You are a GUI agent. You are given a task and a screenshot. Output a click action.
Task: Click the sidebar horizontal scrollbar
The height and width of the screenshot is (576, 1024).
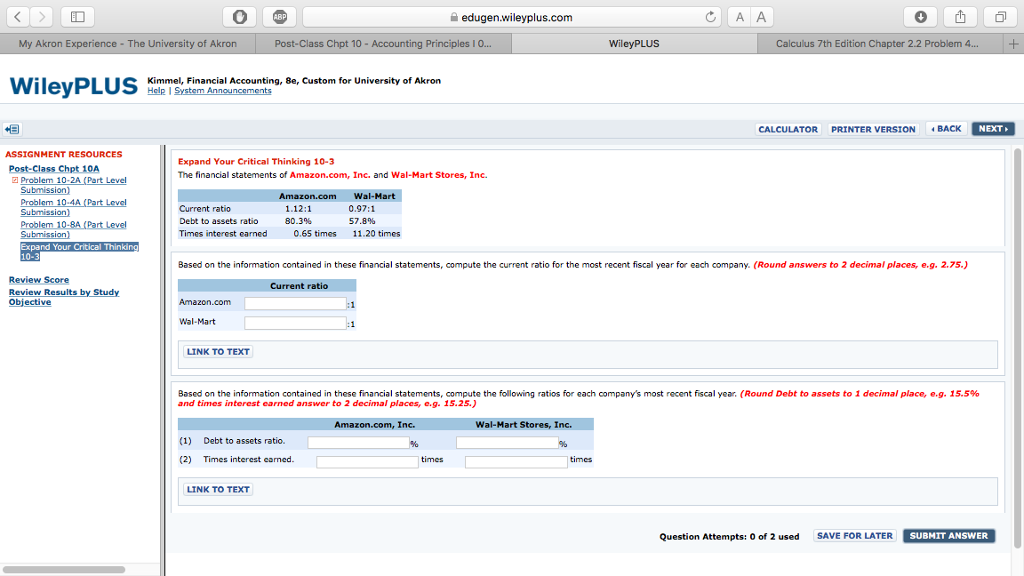coord(65,569)
